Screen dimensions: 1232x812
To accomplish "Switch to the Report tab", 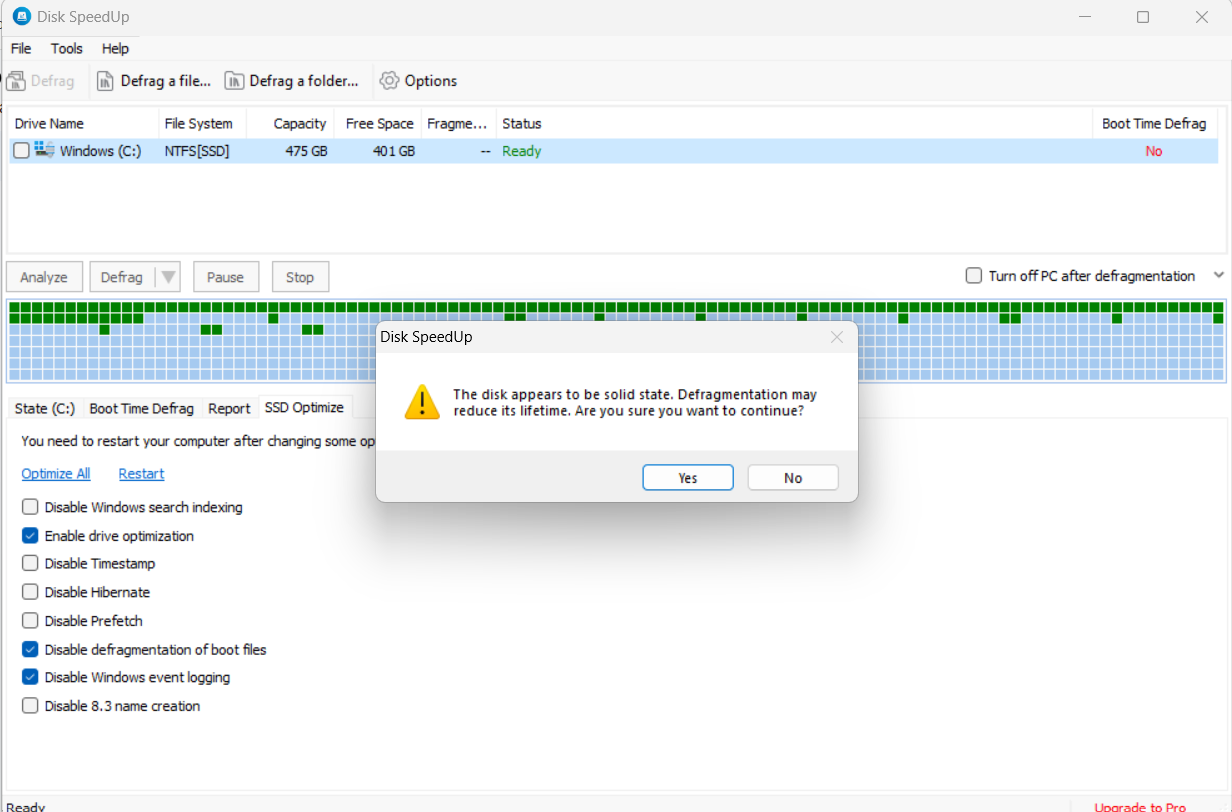I will (x=229, y=408).
